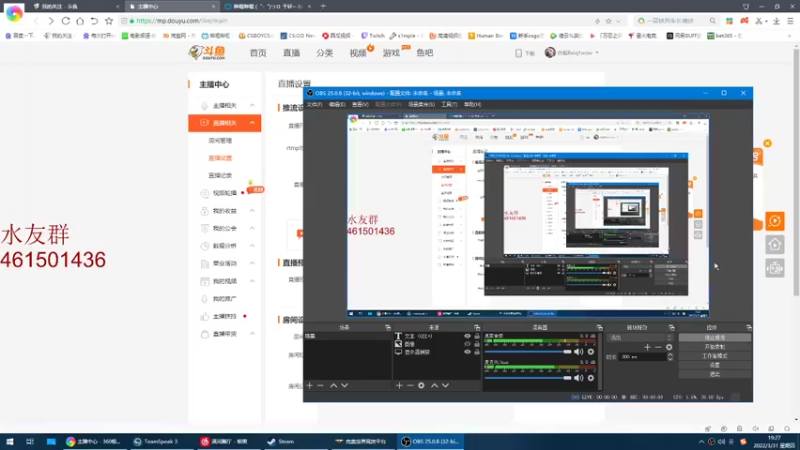Expand the first sidebar section under 主播中心 via its chevron
800x450 pixels.
[252, 105]
